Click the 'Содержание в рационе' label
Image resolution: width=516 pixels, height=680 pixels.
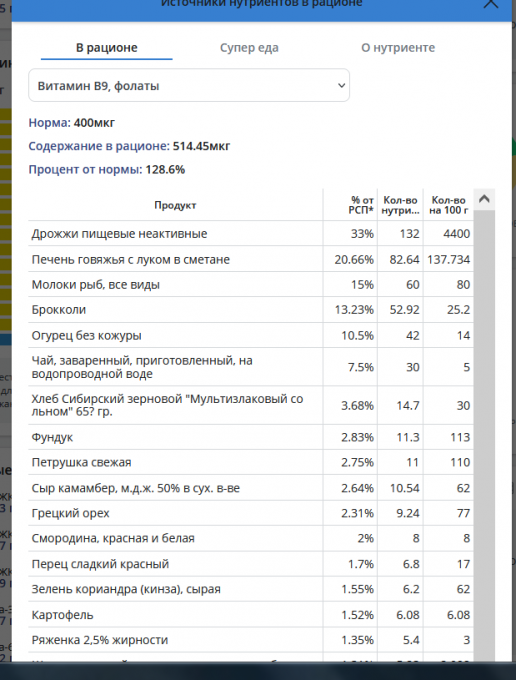pos(99,146)
